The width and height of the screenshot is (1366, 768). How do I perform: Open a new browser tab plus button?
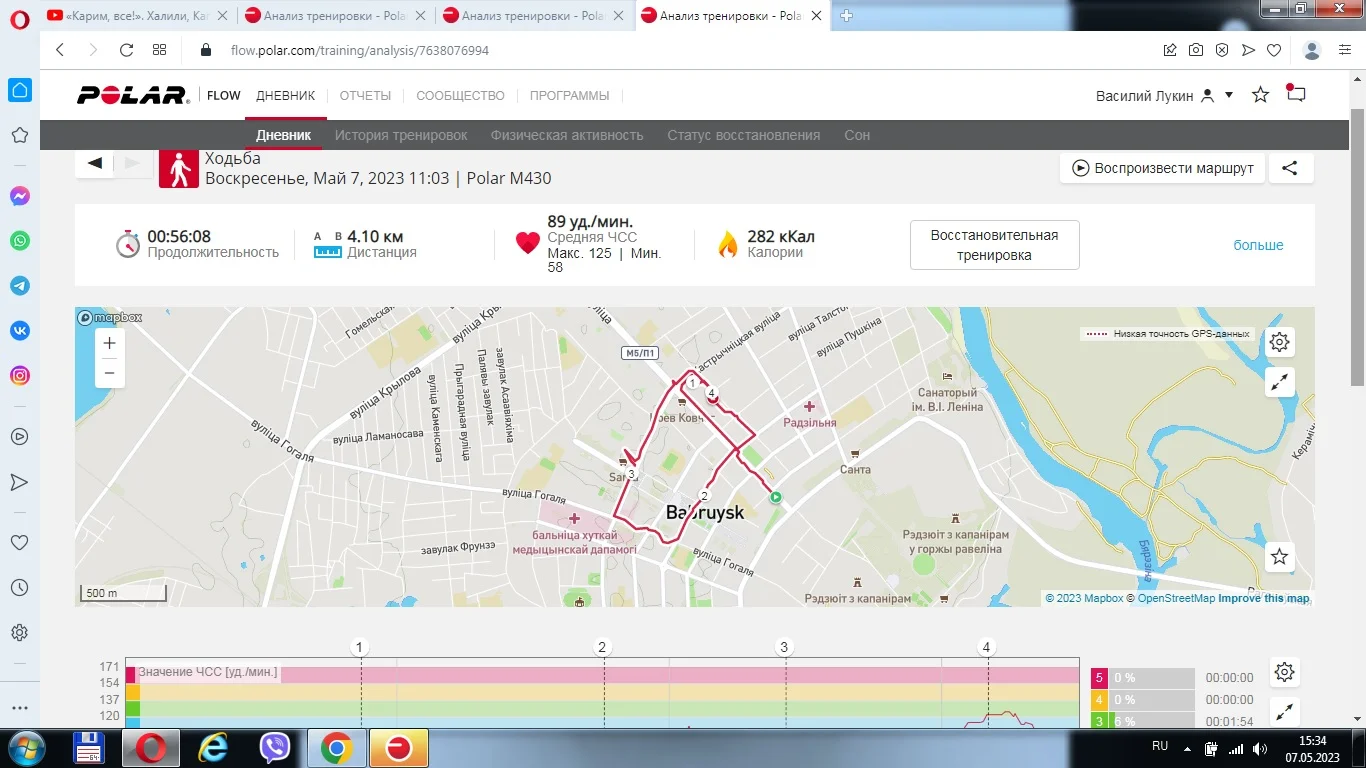coord(846,15)
